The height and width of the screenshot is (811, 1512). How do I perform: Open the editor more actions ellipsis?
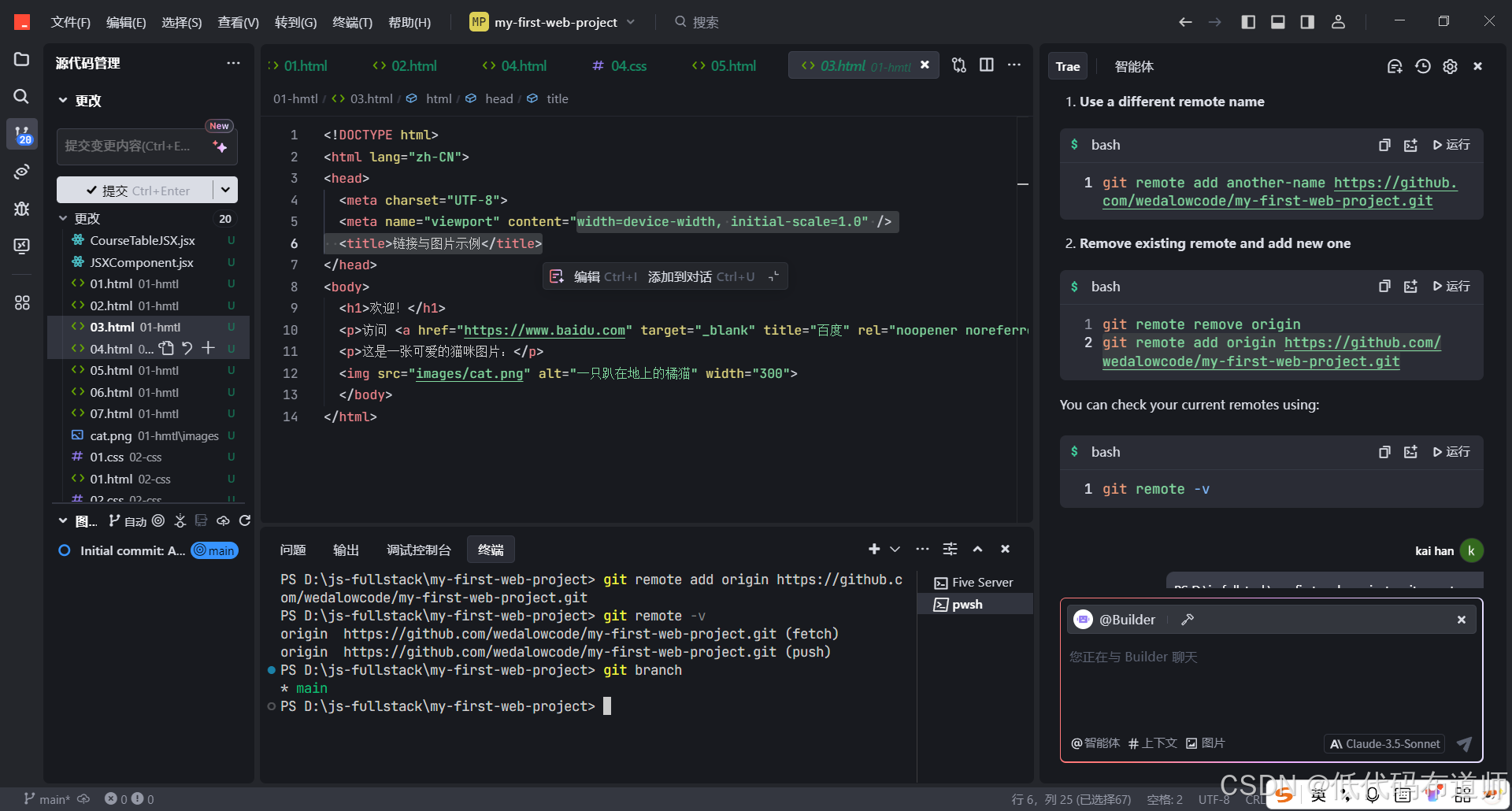coord(1014,65)
